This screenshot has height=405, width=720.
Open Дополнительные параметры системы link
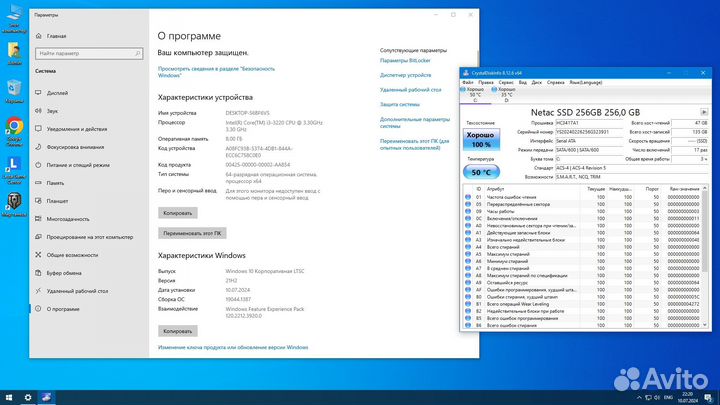pyautogui.click(x=415, y=123)
